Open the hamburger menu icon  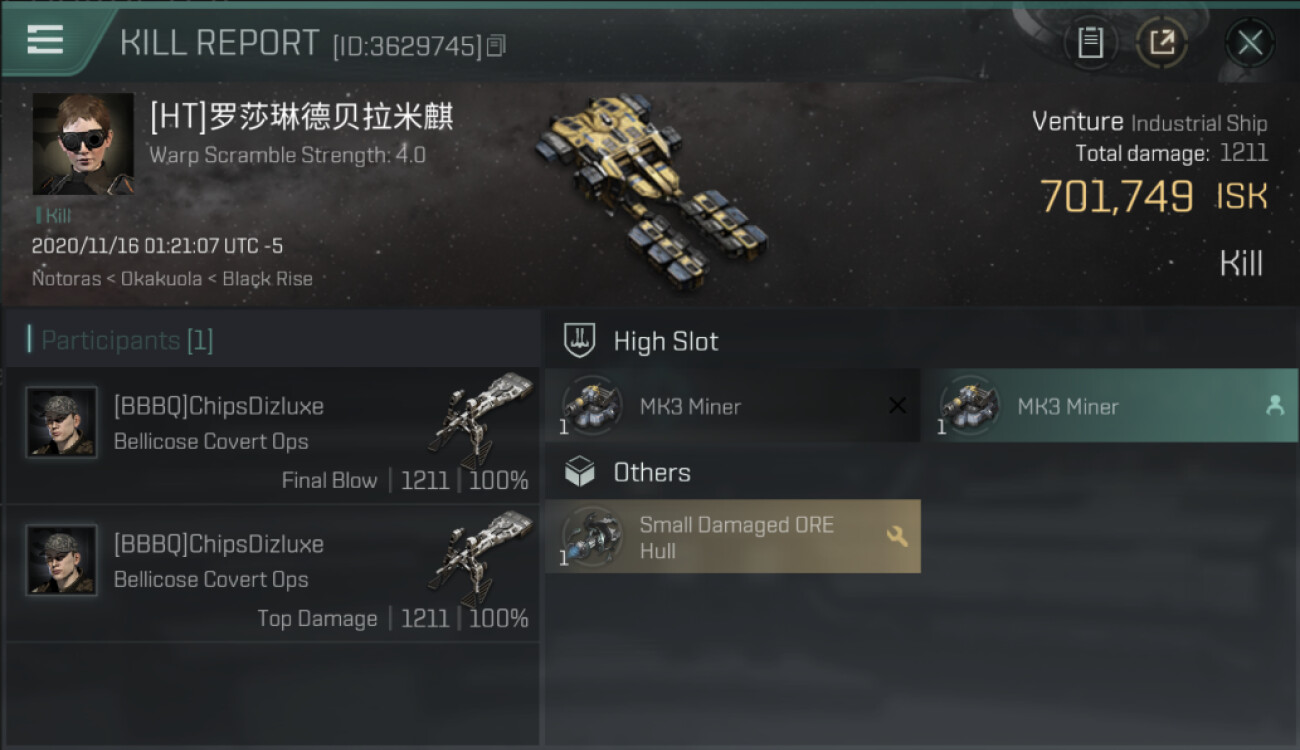pyautogui.click(x=45, y=39)
